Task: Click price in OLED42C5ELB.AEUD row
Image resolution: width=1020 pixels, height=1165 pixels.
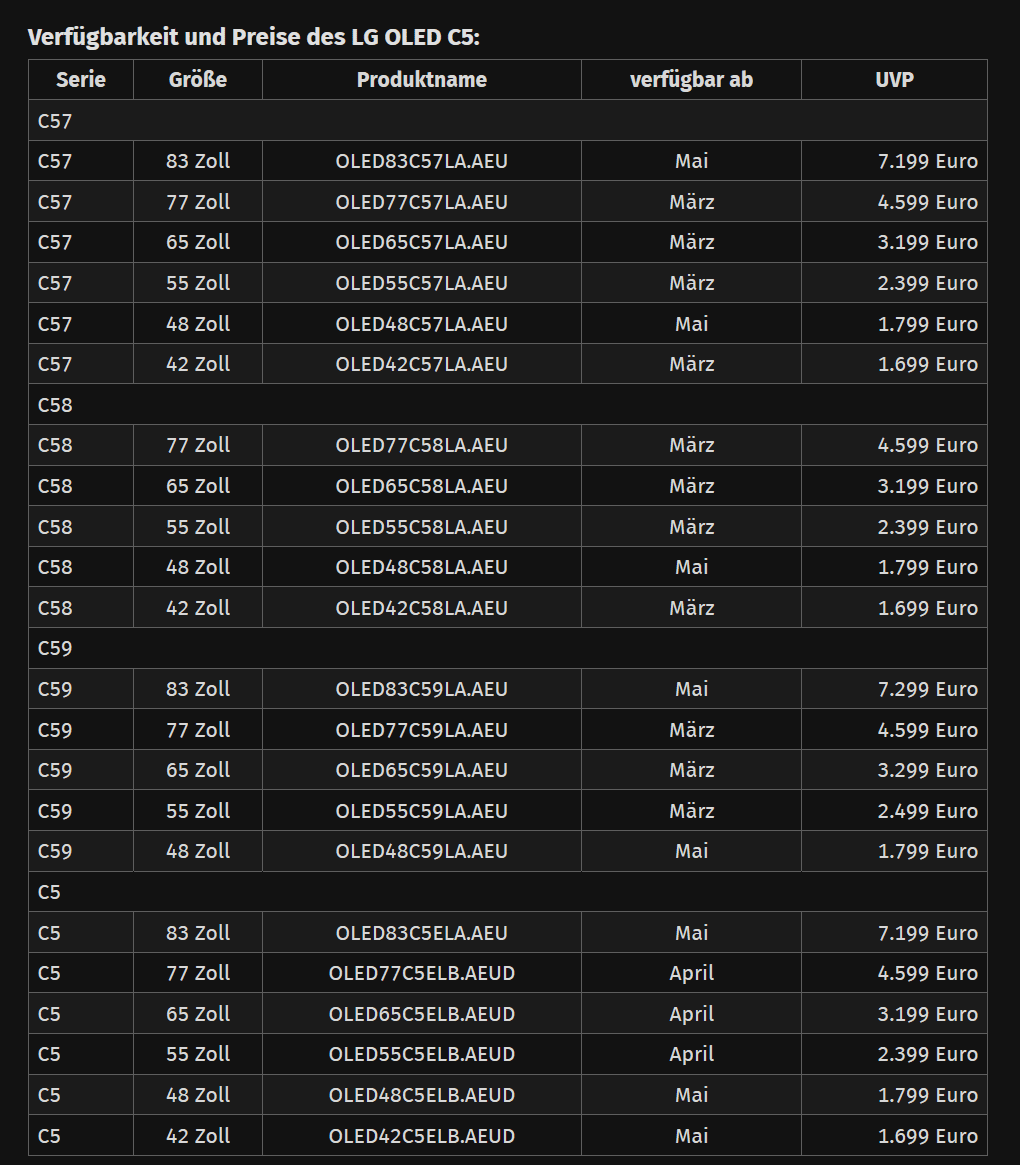Action: click(927, 1135)
